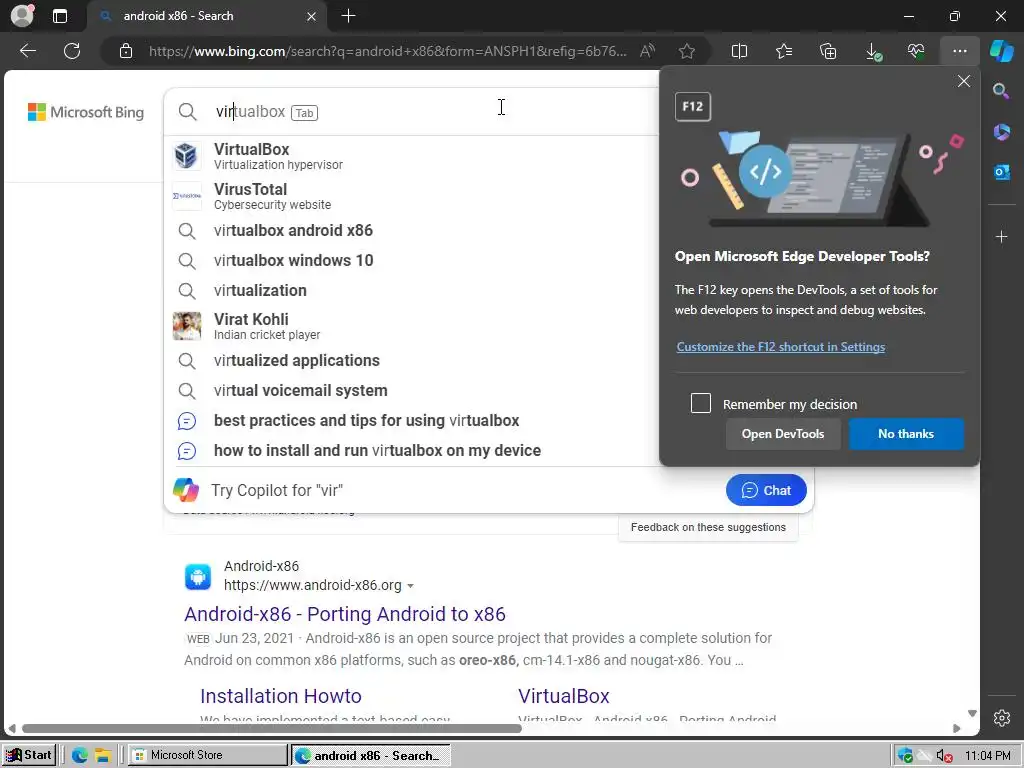Pick 'how to install and run virtualbox'
1024x768 pixels.
click(x=411, y=451)
